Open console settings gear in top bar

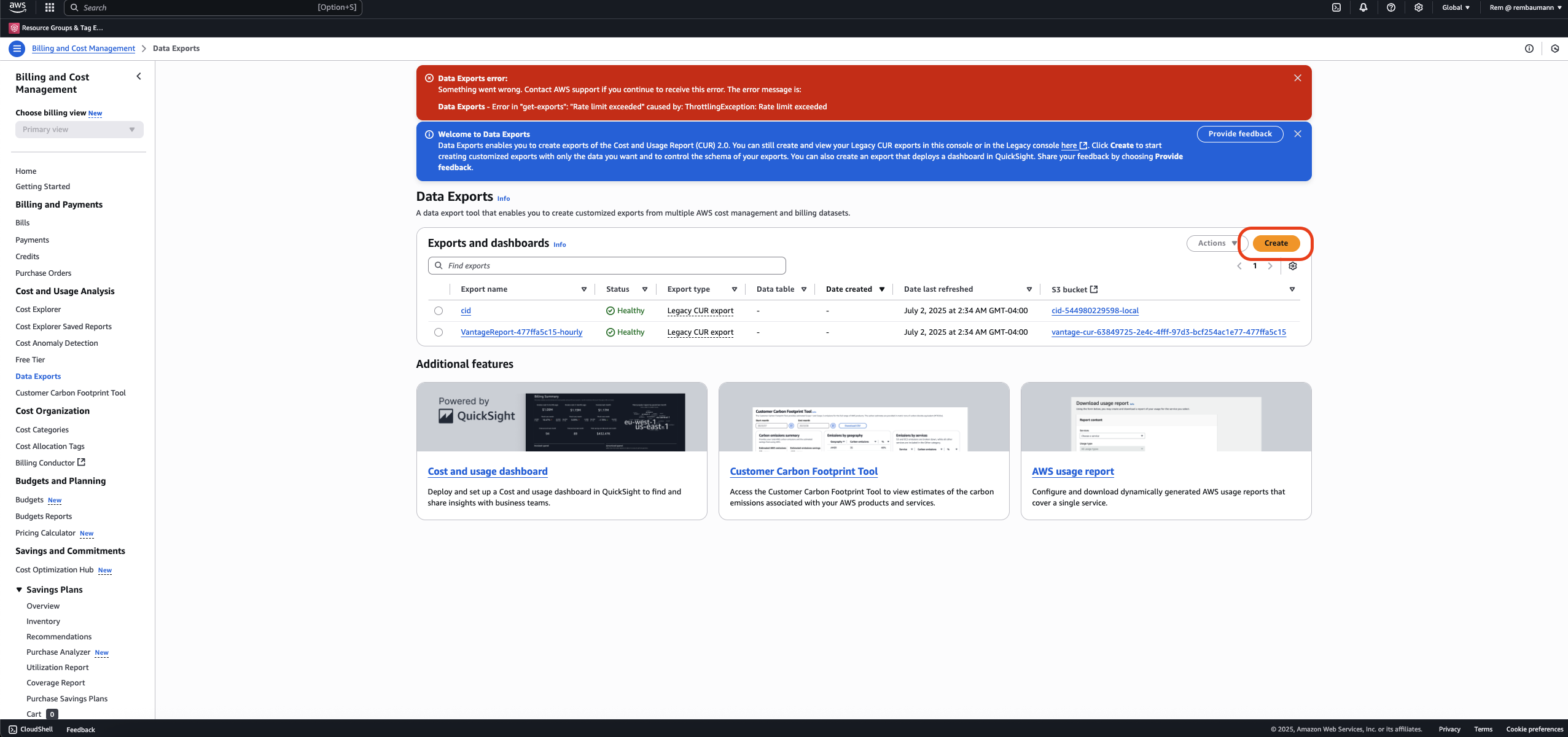(x=1418, y=7)
